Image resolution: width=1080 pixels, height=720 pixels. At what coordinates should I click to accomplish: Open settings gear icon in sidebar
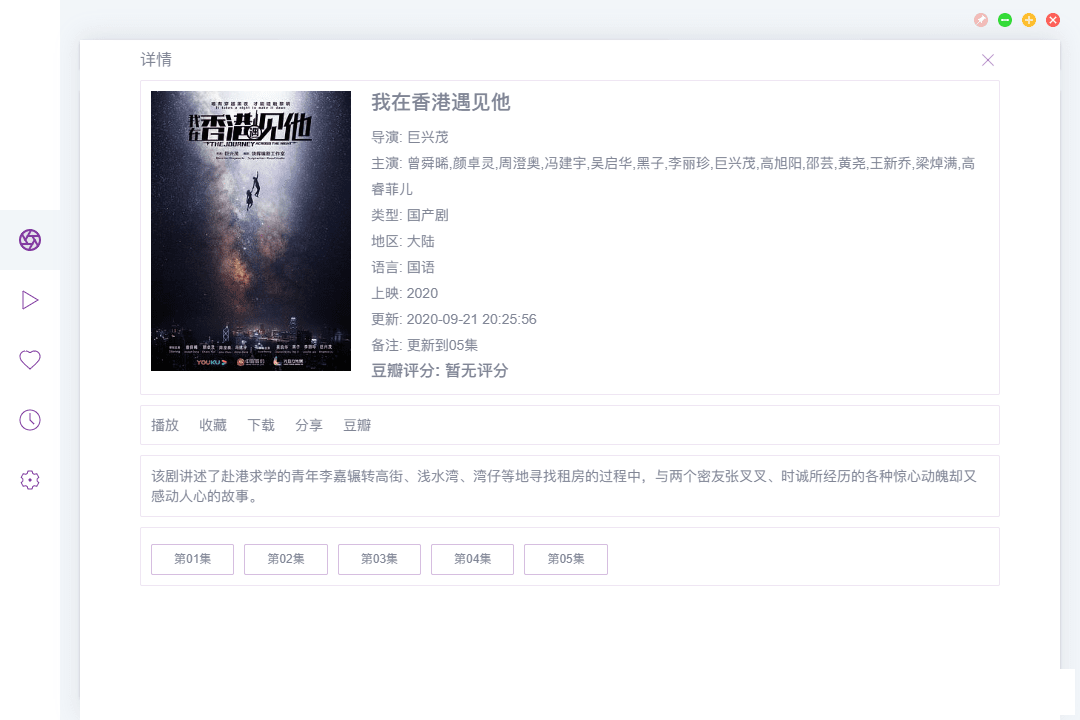30,480
